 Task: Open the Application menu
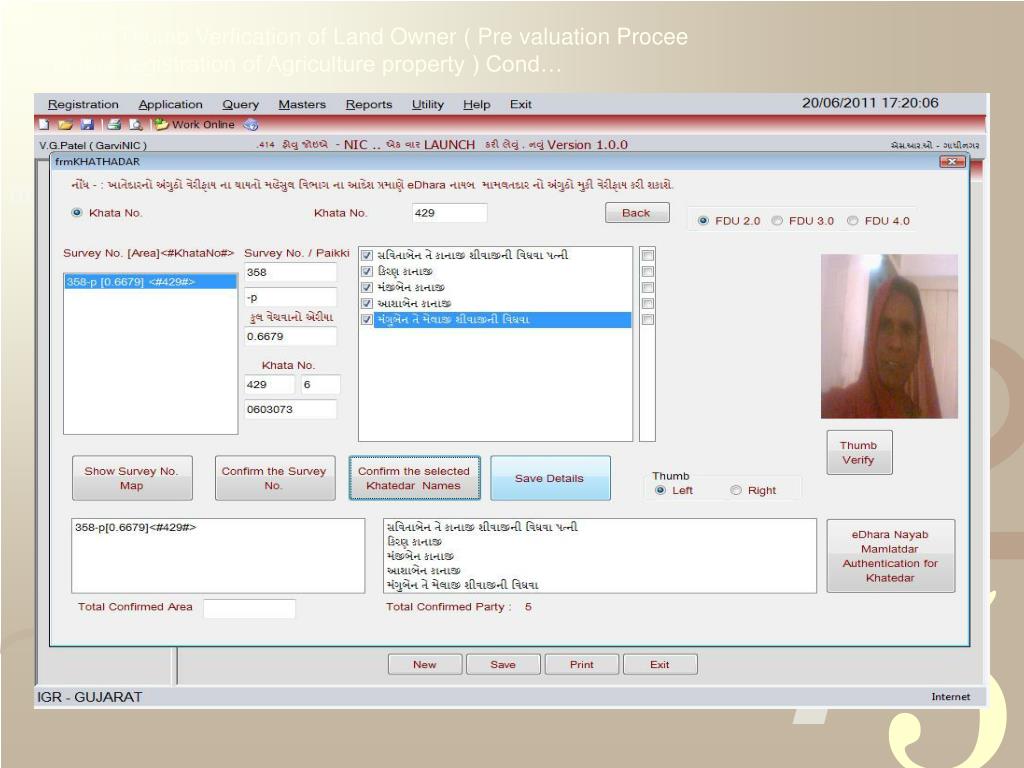click(170, 104)
